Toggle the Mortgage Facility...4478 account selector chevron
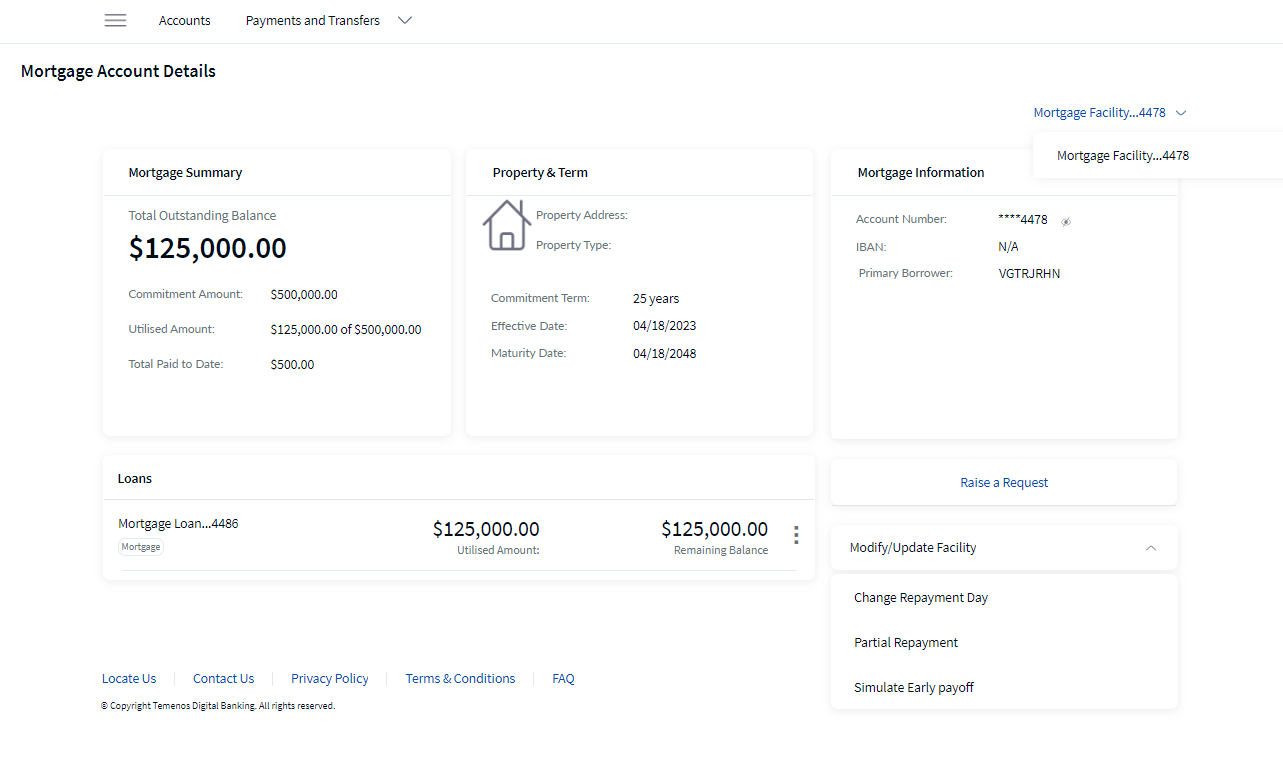Viewport: 1283px width, 762px height. [1181, 113]
